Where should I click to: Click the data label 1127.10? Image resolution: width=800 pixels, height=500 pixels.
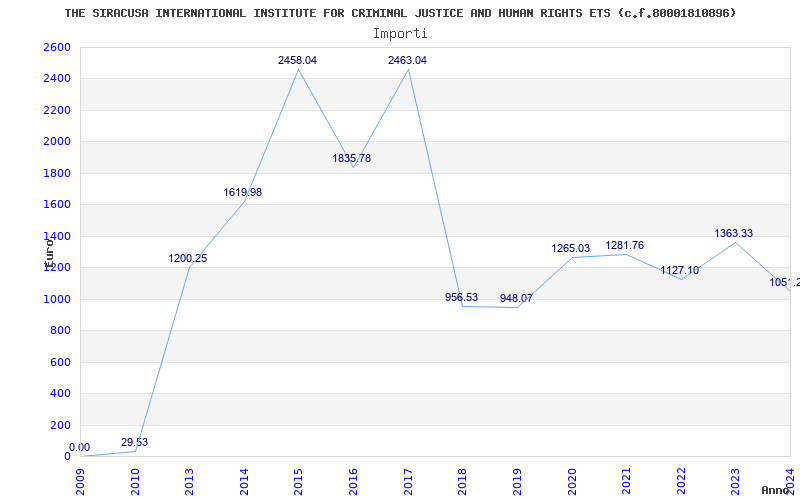tap(680, 270)
